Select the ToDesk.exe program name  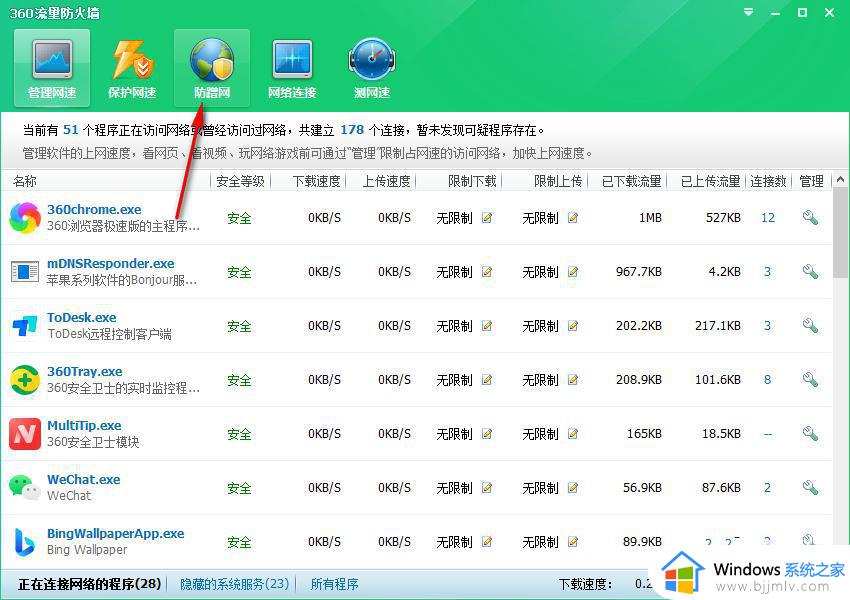(82, 317)
